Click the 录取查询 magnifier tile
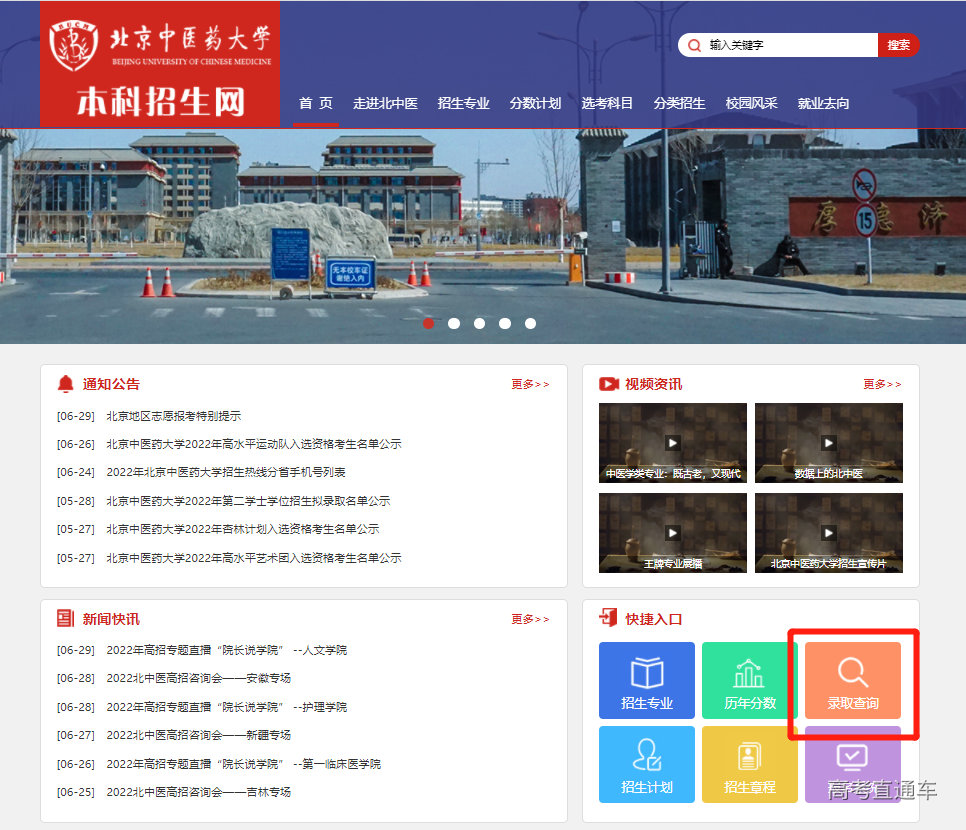 coord(852,680)
